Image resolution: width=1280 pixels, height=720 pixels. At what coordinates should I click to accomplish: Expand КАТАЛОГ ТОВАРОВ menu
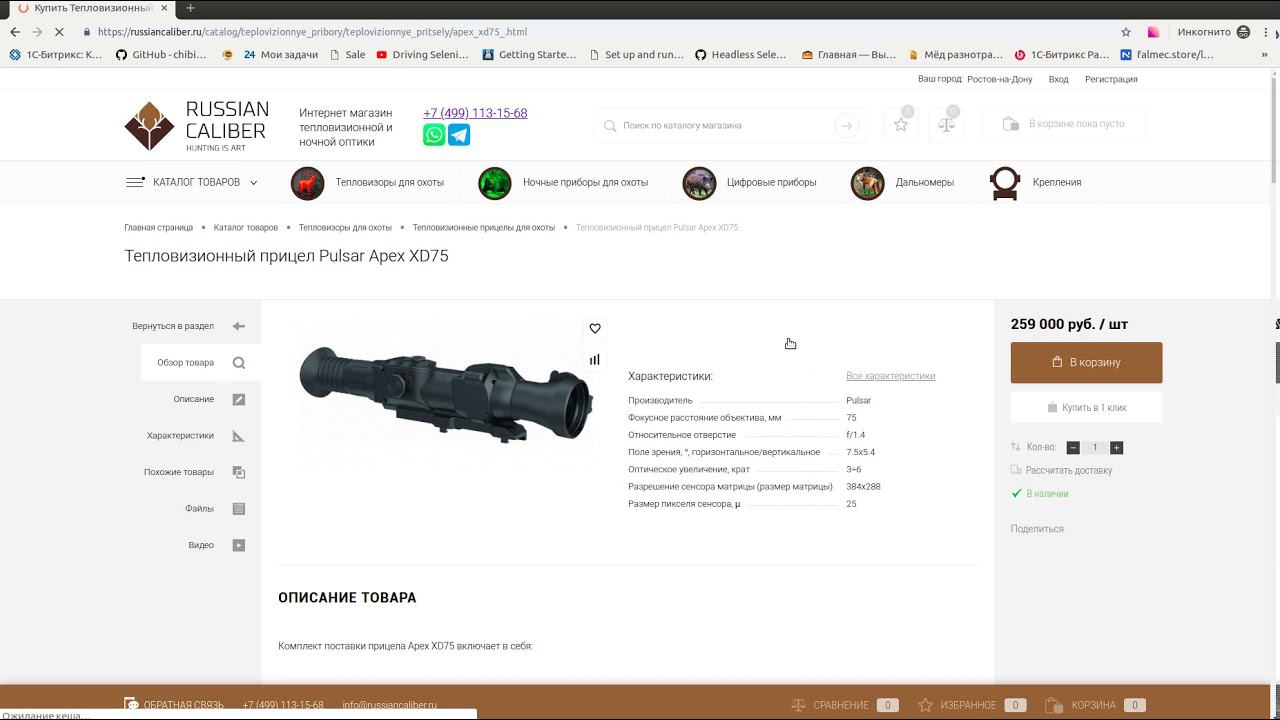(x=192, y=183)
